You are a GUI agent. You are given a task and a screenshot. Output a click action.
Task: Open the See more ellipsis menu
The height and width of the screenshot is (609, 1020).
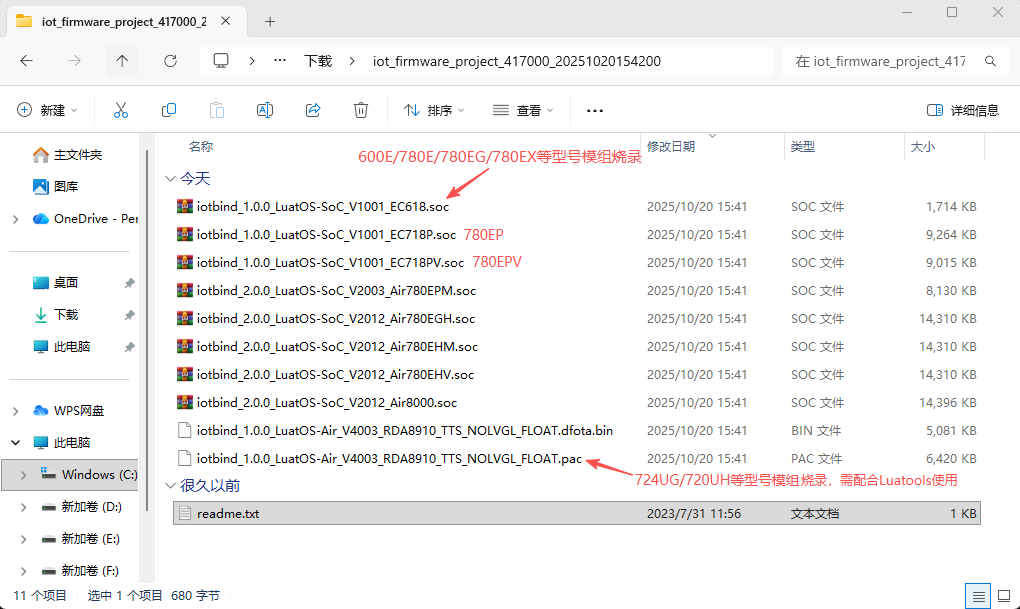595,110
